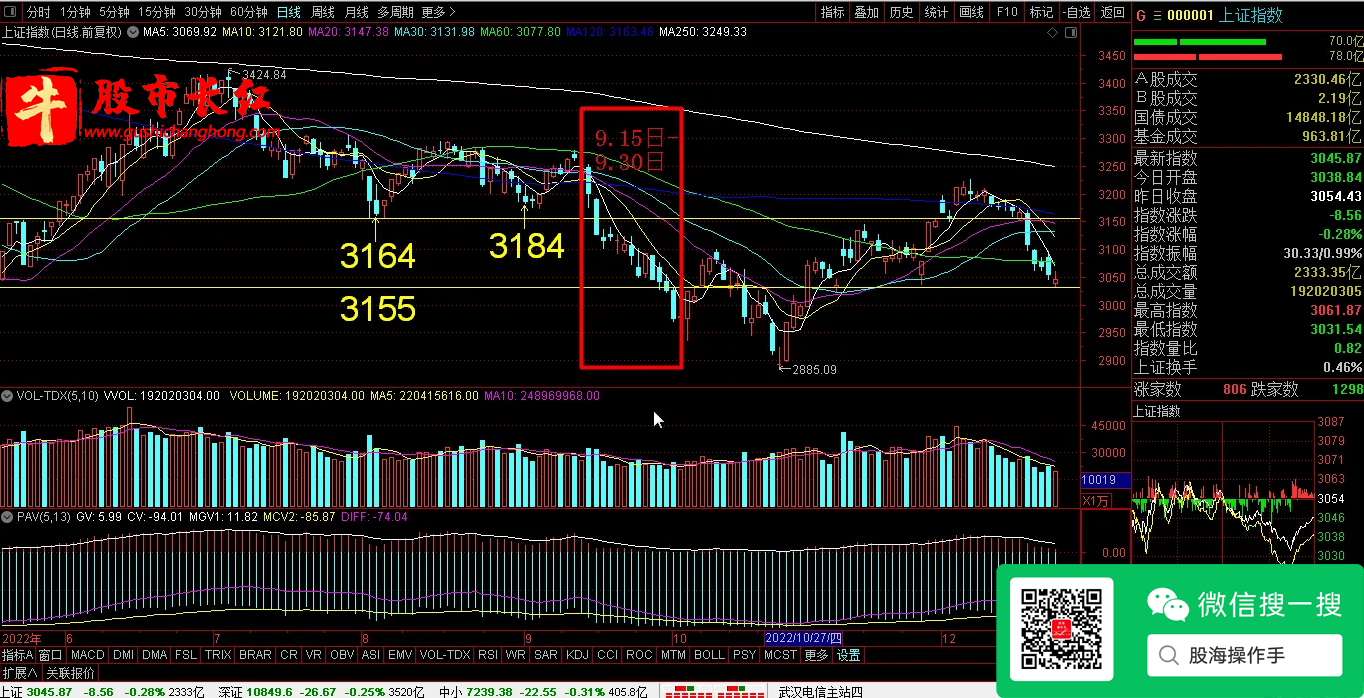Open the 关联报价 related quotes tab

pos(70,672)
